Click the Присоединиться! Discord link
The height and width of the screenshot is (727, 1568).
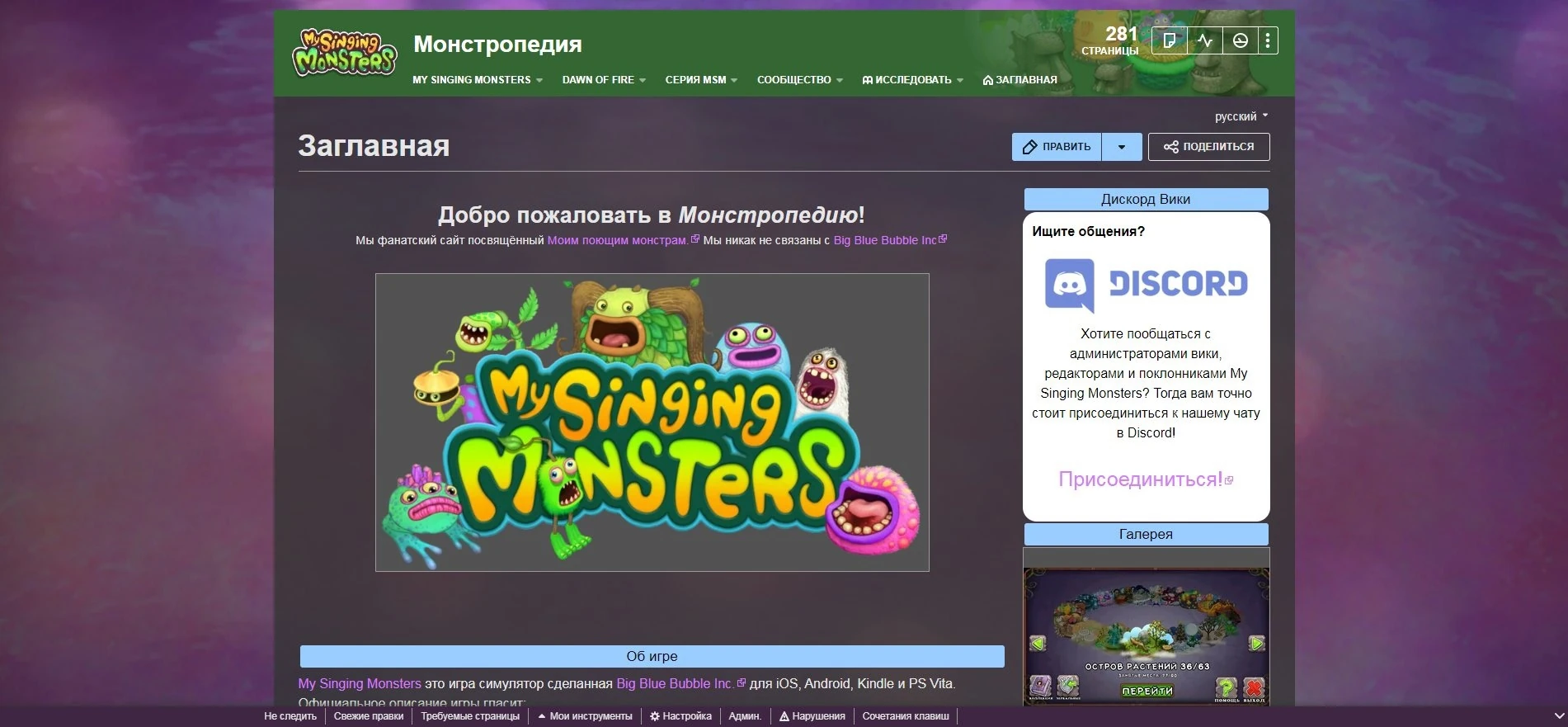tap(1146, 479)
